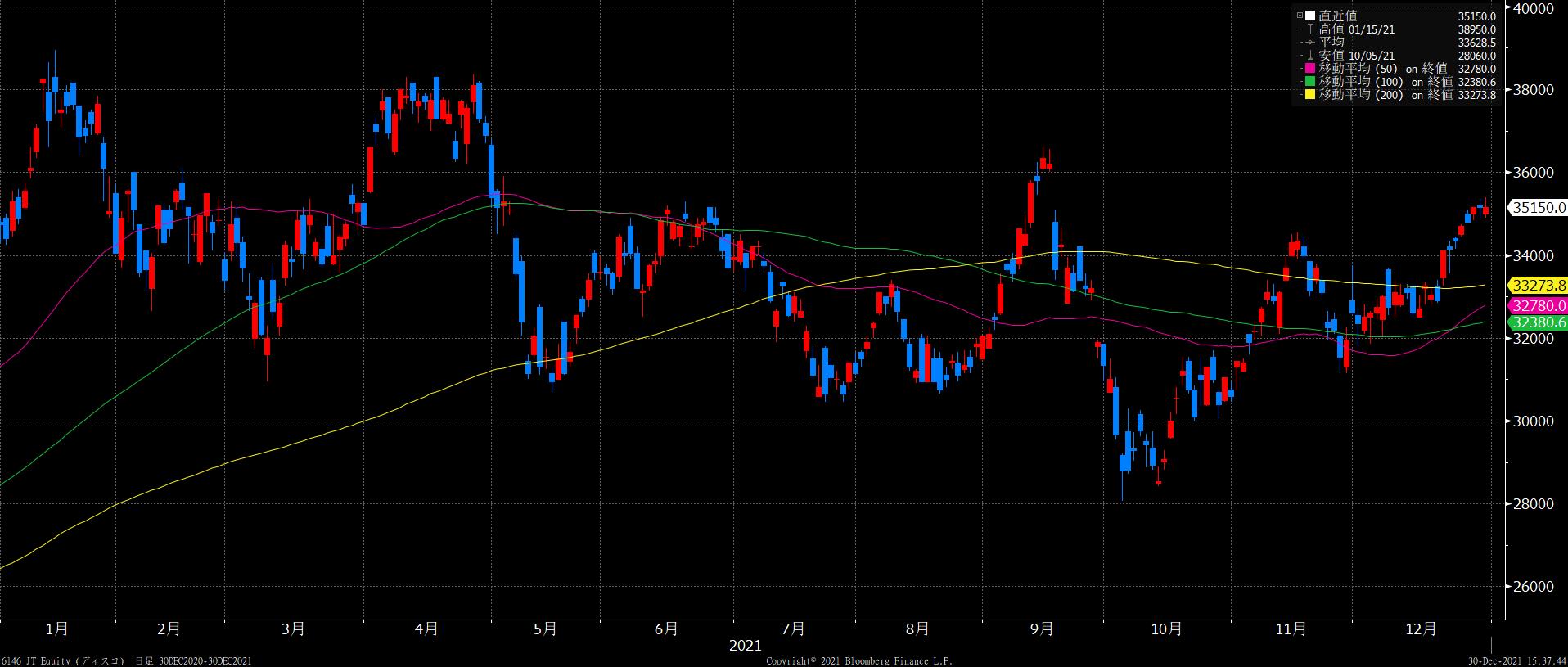Select the 安値 low marker icon
The height and width of the screenshot is (667, 1568).
1309,56
